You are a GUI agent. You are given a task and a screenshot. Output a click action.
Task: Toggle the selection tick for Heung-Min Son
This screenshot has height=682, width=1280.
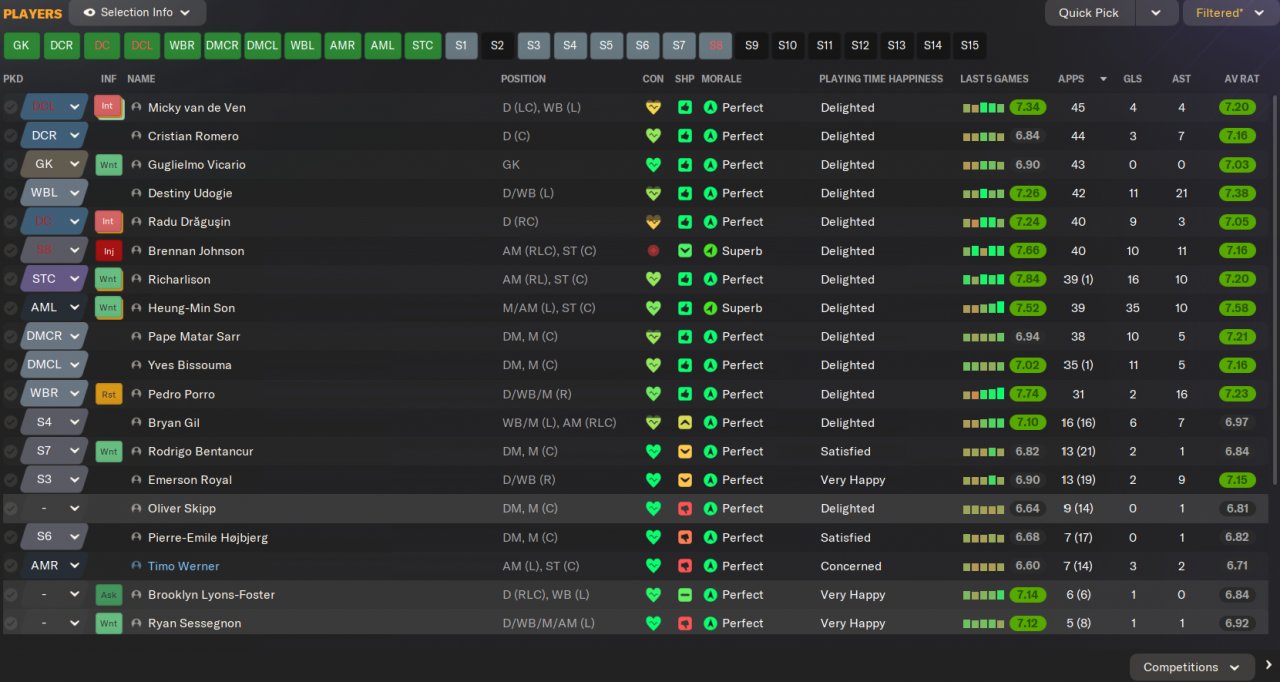(x=10, y=308)
